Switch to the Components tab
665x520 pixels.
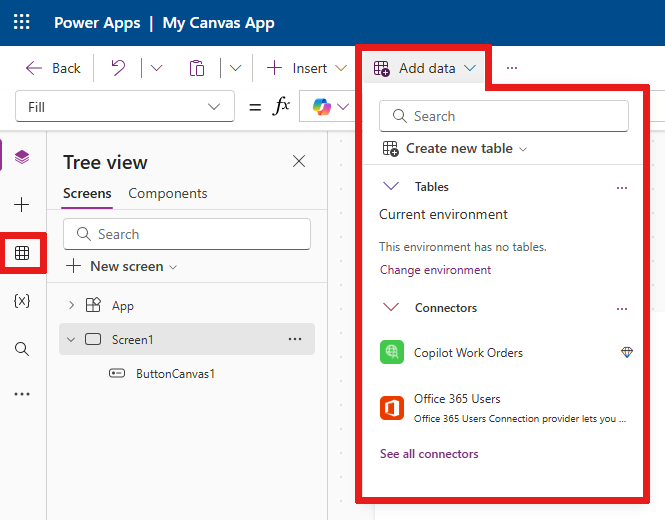(x=168, y=193)
